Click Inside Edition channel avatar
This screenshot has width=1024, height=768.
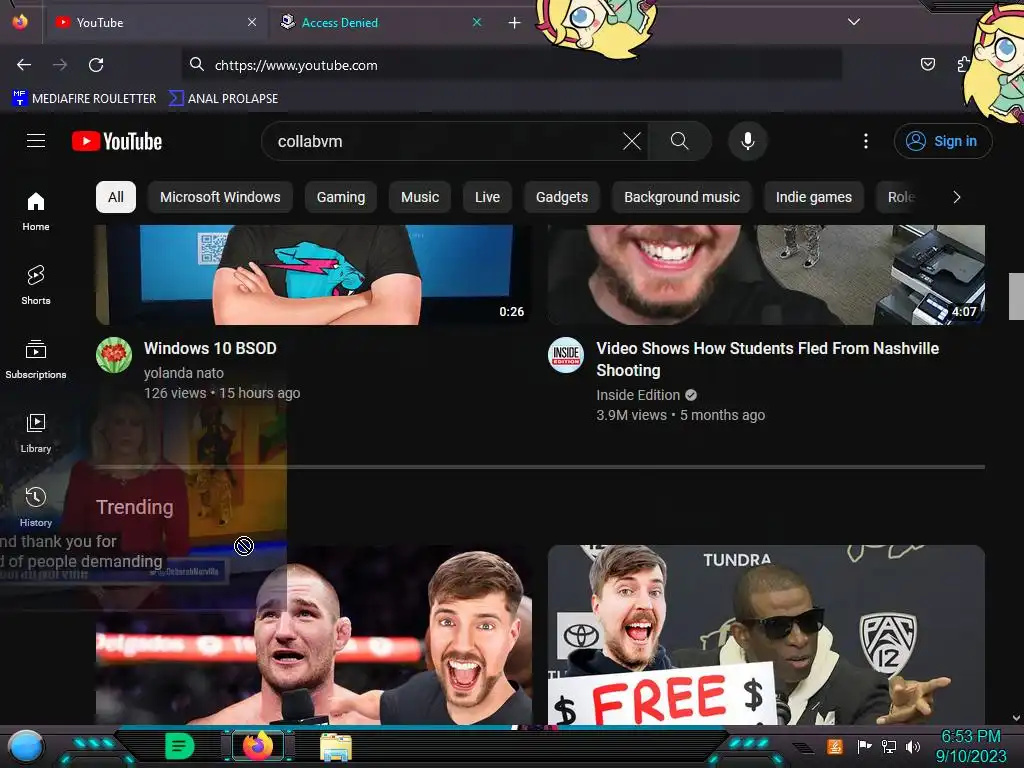[x=566, y=355]
